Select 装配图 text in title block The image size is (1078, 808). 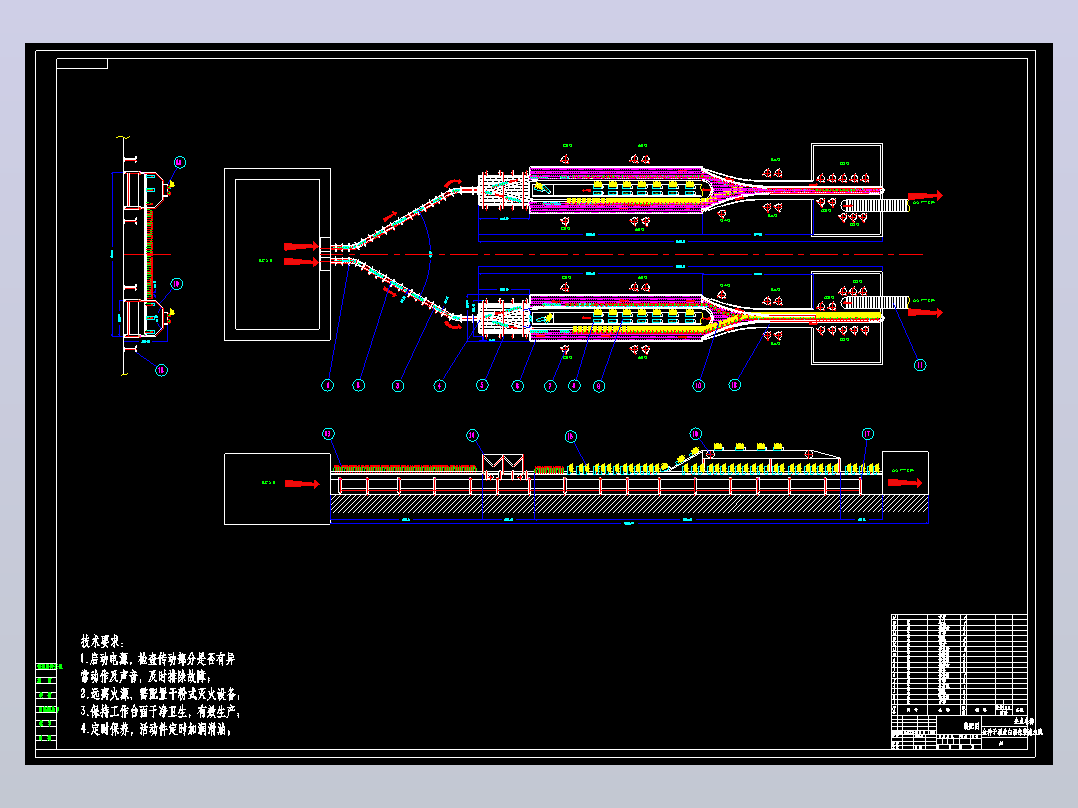[971, 726]
